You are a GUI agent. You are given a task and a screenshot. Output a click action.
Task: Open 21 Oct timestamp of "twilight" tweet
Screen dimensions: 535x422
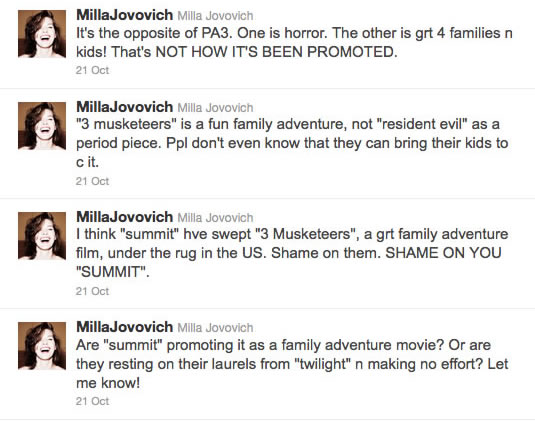(92, 401)
